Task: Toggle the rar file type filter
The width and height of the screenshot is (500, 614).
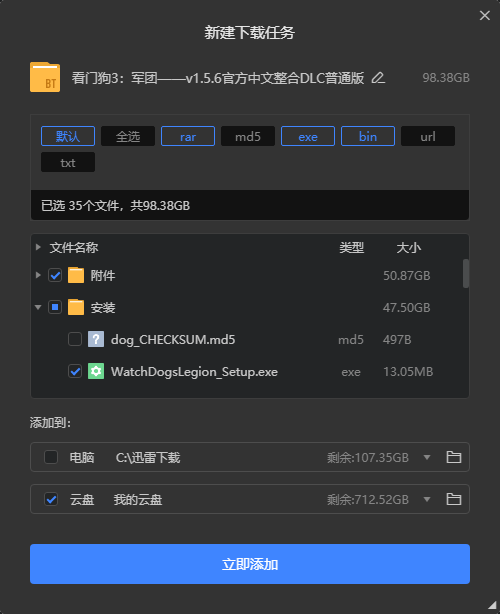Action: pyautogui.click(x=188, y=136)
